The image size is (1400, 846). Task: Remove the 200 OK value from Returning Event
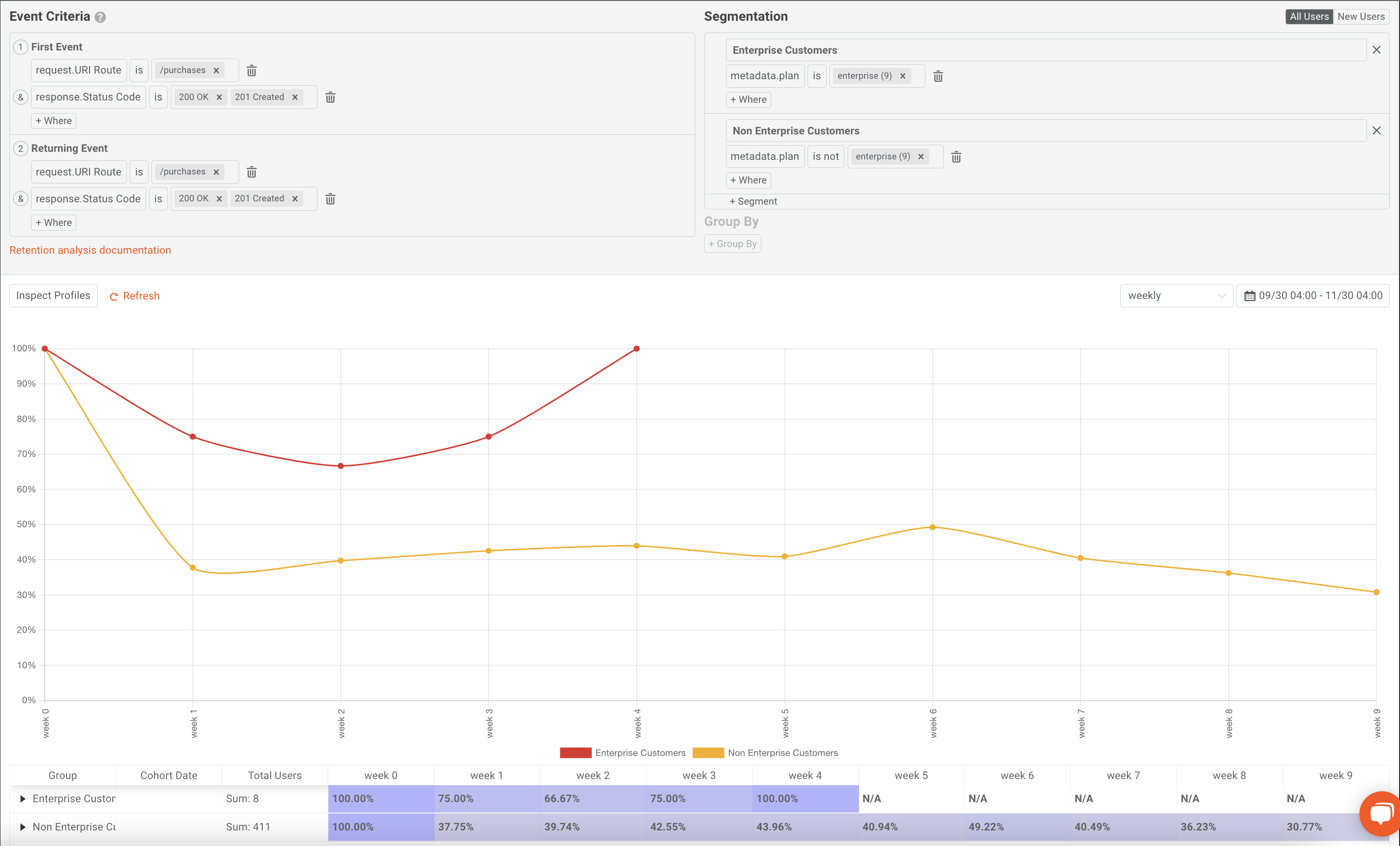[x=219, y=198]
